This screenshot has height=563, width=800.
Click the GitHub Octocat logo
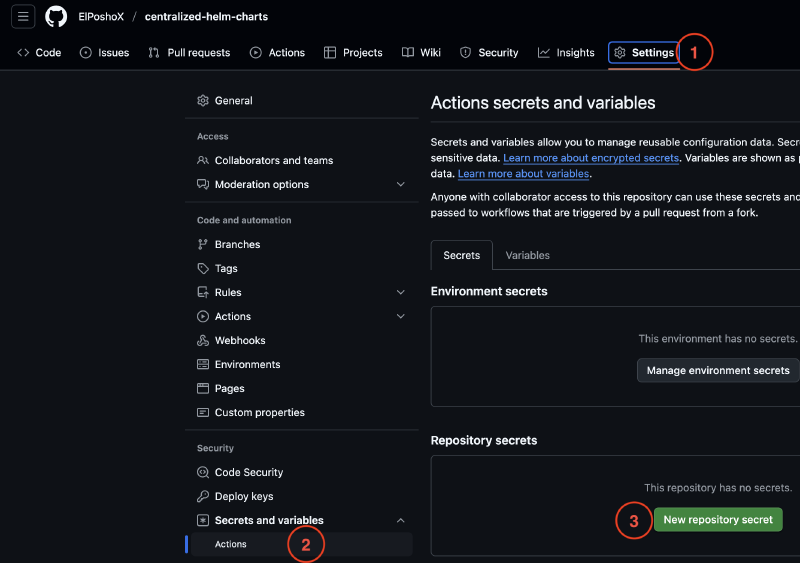(56, 16)
